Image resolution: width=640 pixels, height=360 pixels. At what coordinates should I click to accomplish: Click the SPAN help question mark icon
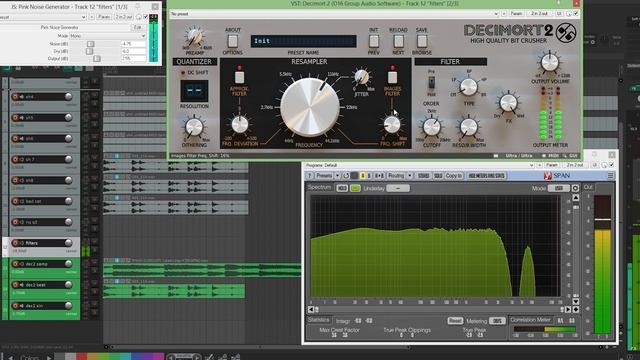309,176
